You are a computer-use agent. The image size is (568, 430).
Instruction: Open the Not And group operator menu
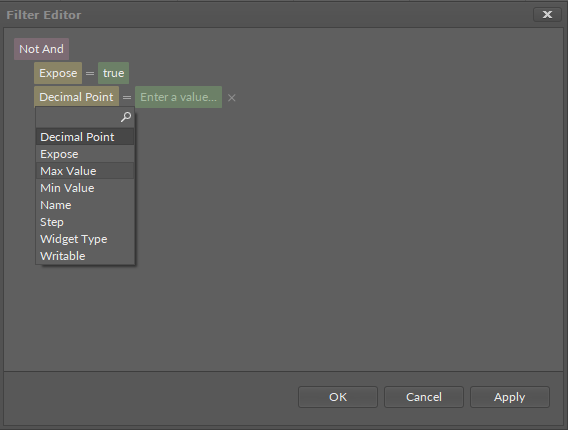tap(41, 49)
